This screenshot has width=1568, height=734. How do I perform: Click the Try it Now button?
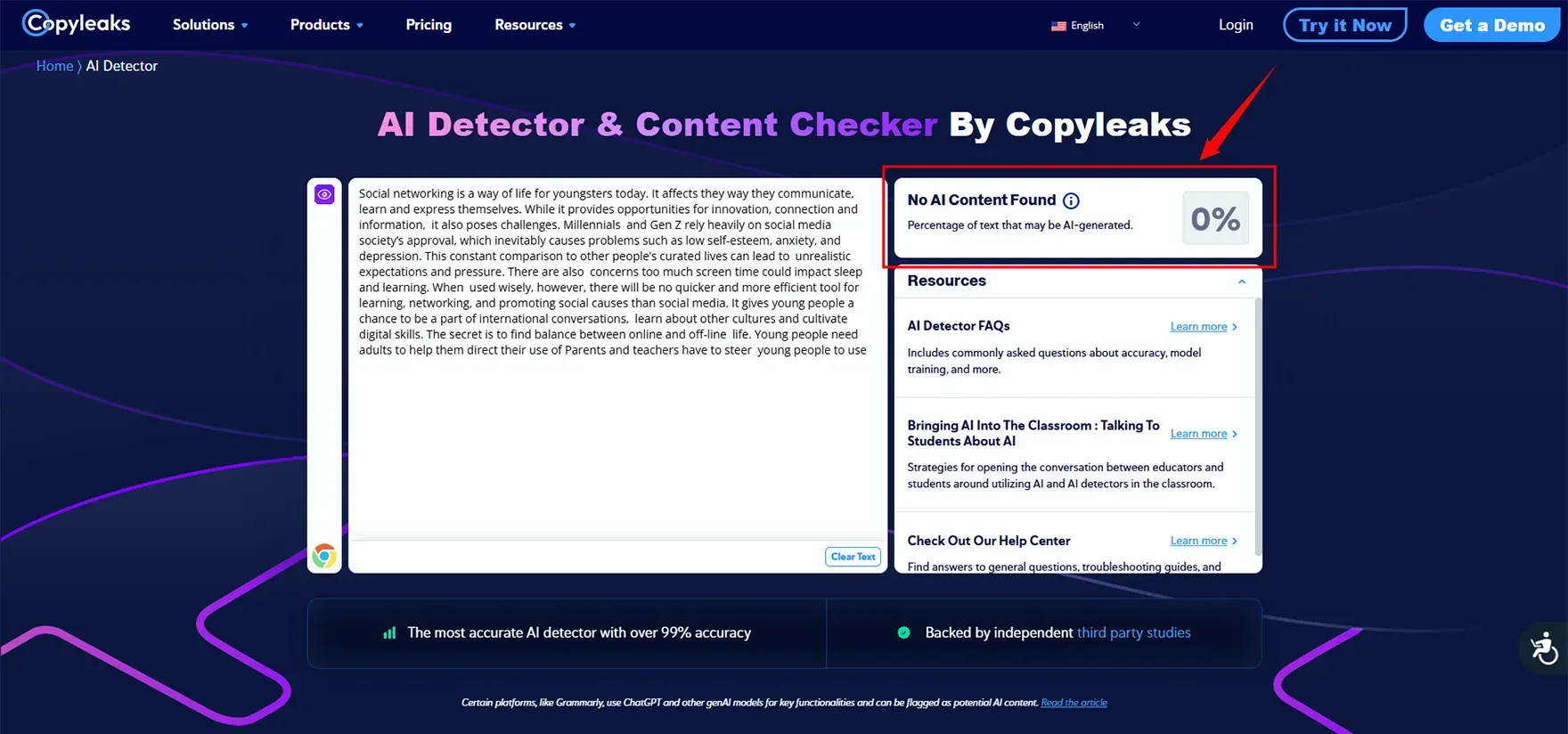click(x=1344, y=25)
